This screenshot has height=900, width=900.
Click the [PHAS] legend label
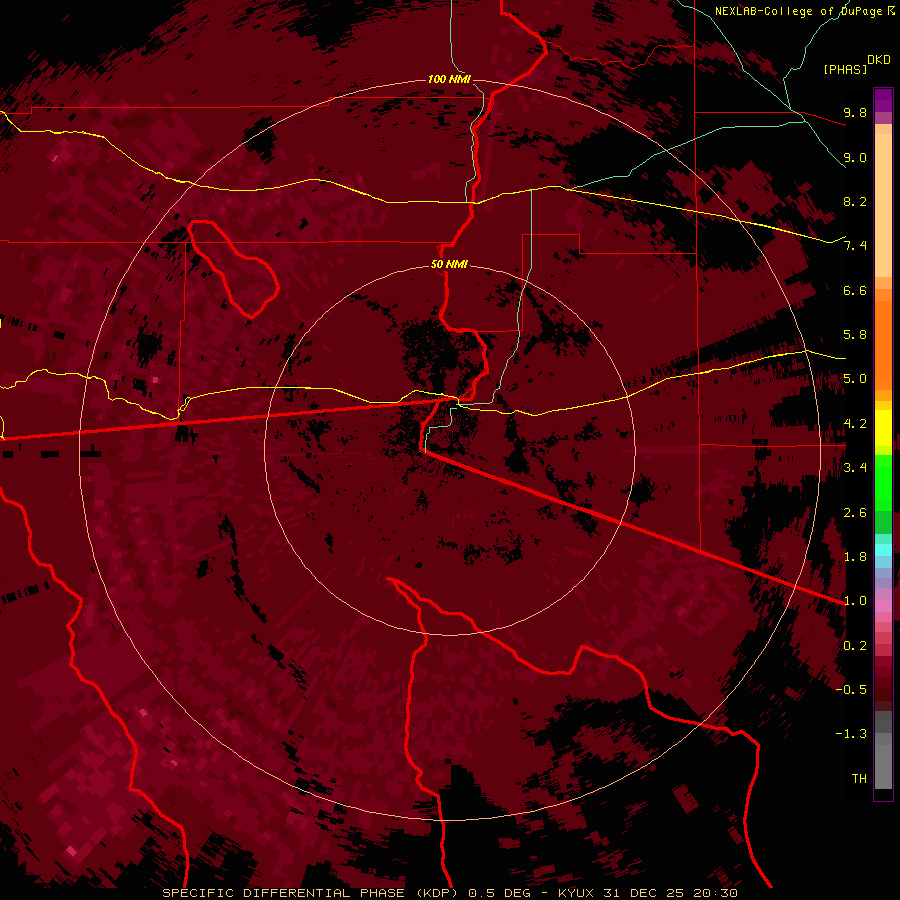click(x=845, y=69)
